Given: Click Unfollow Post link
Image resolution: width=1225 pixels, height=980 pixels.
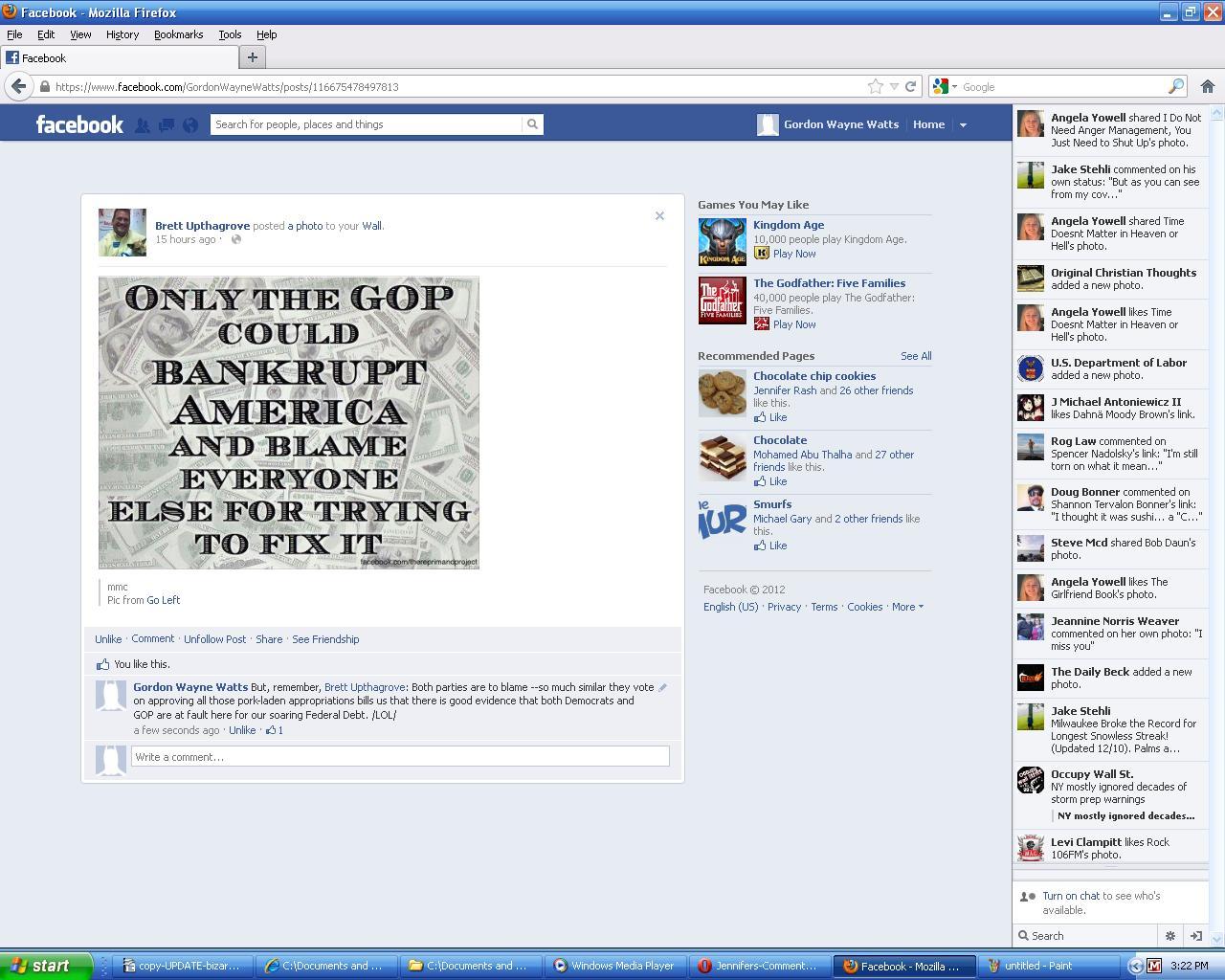Looking at the screenshot, I should point(214,639).
